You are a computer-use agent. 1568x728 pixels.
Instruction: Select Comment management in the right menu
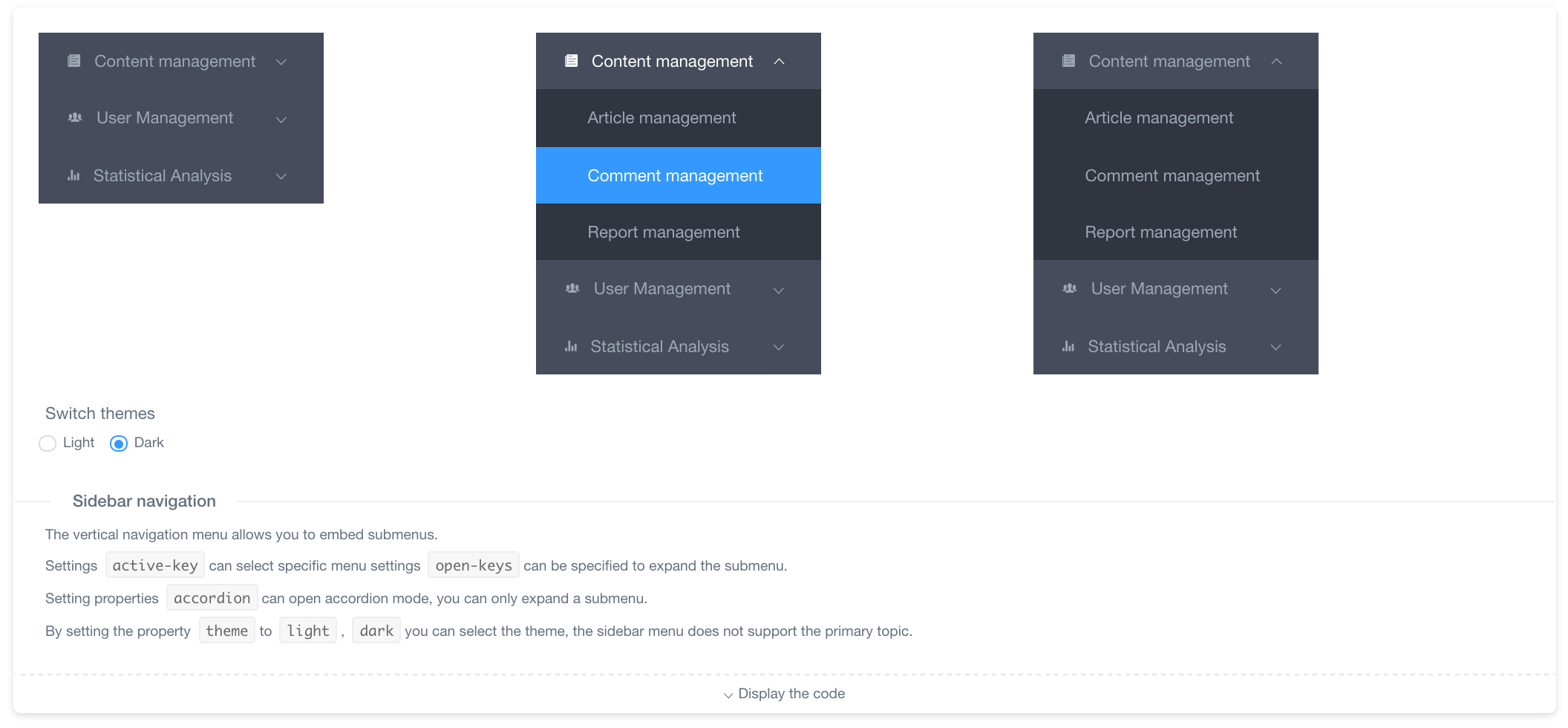click(x=1172, y=175)
